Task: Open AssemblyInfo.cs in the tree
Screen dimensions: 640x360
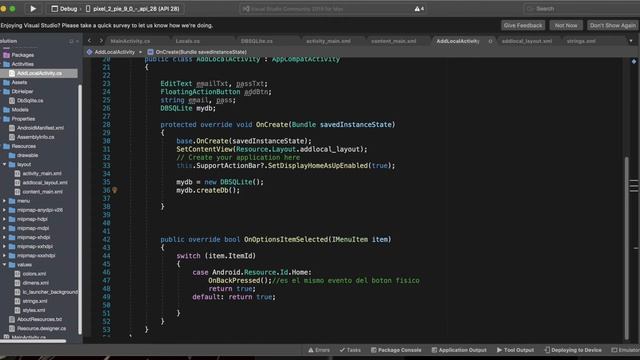Action: [36, 137]
